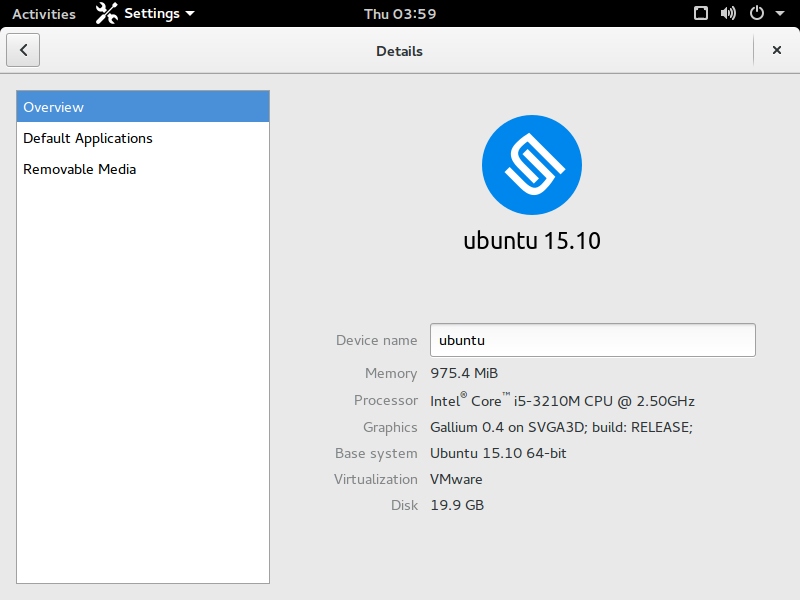The width and height of the screenshot is (800, 600).
Task: Click the 'ubuntu 15.10' heading
Action: point(532,241)
